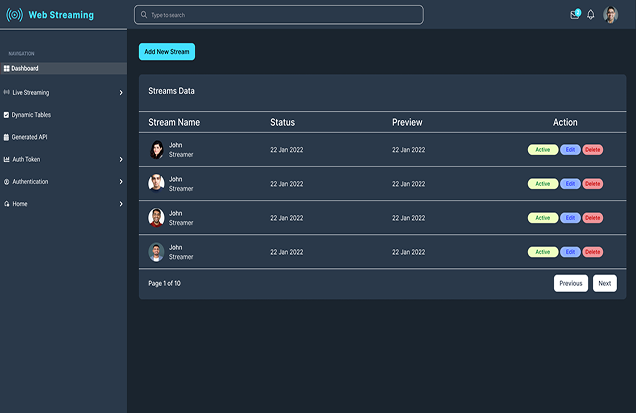Click the Dynamic Tables icon
Screen dimensions: 636x413
7,115
